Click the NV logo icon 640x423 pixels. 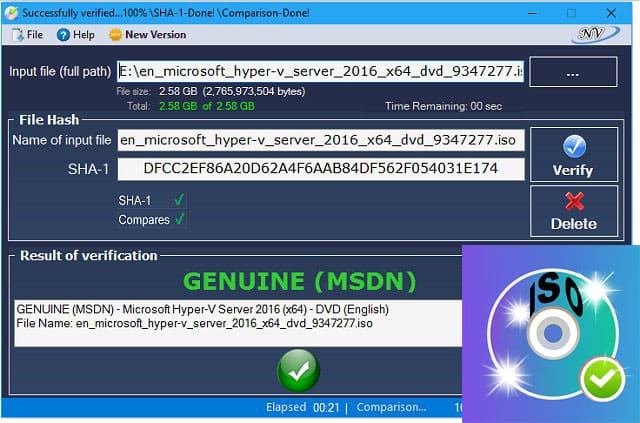(x=596, y=34)
